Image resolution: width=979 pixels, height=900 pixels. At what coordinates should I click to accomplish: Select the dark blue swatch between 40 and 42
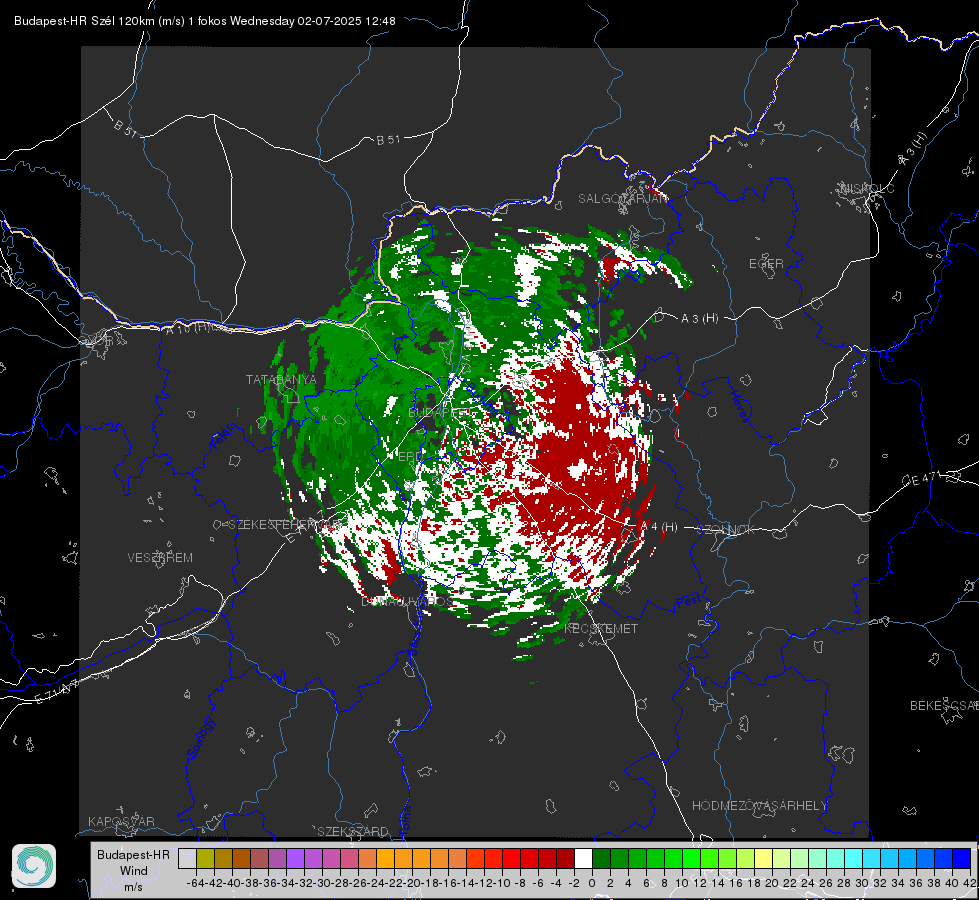coord(962,859)
